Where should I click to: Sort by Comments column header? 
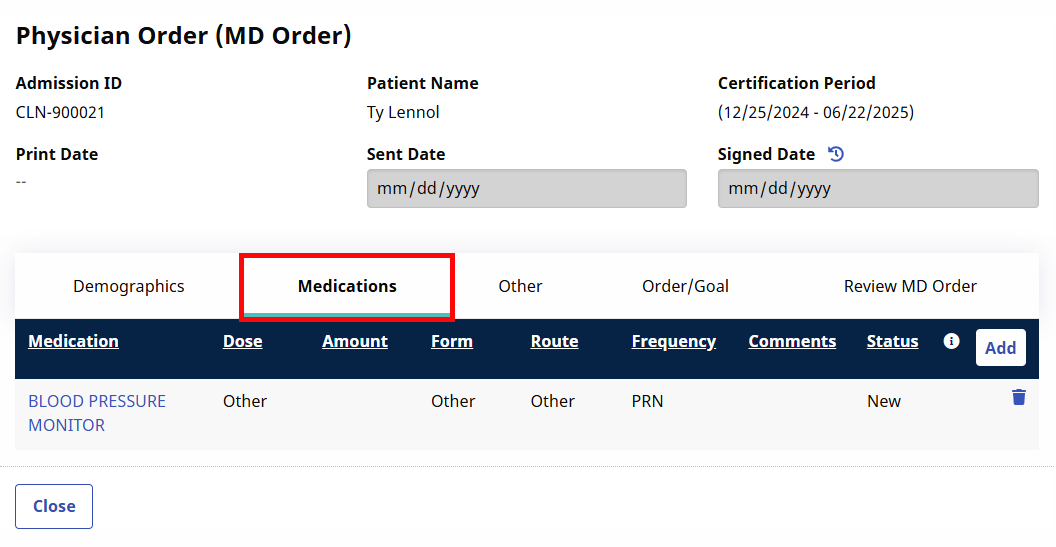[x=792, y=341]
